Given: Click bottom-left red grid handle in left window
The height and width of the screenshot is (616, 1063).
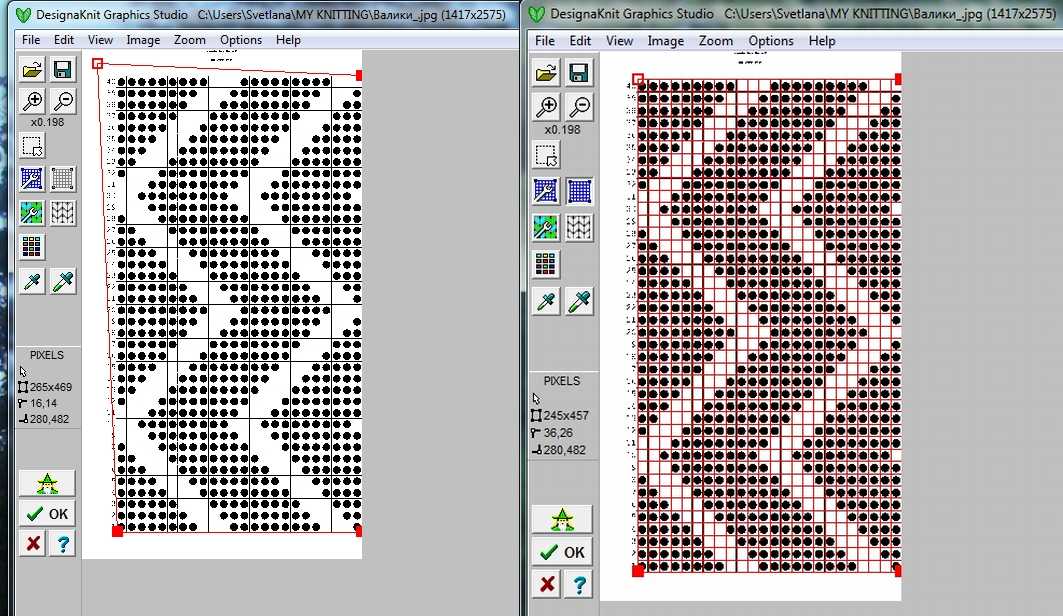Looking at the screenshot, I should (x=117, y=531).
